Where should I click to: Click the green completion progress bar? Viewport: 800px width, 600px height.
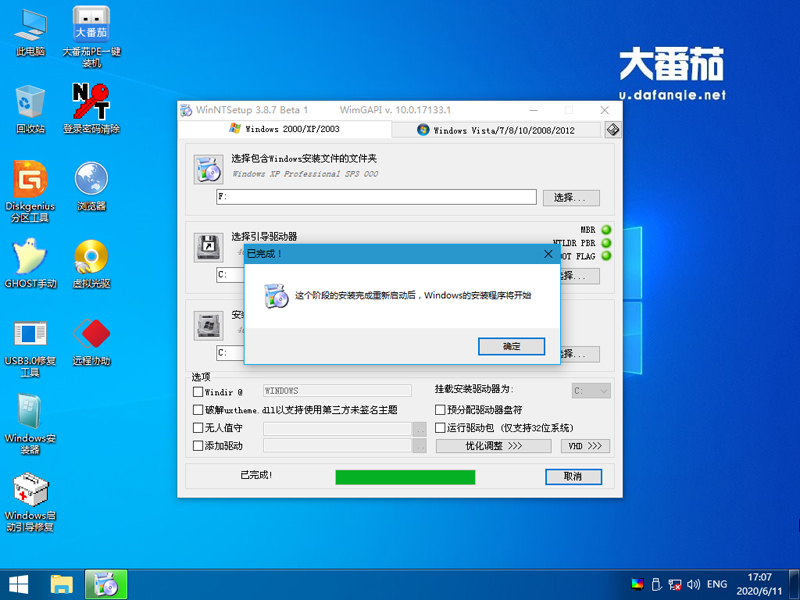tap(404, 477)
